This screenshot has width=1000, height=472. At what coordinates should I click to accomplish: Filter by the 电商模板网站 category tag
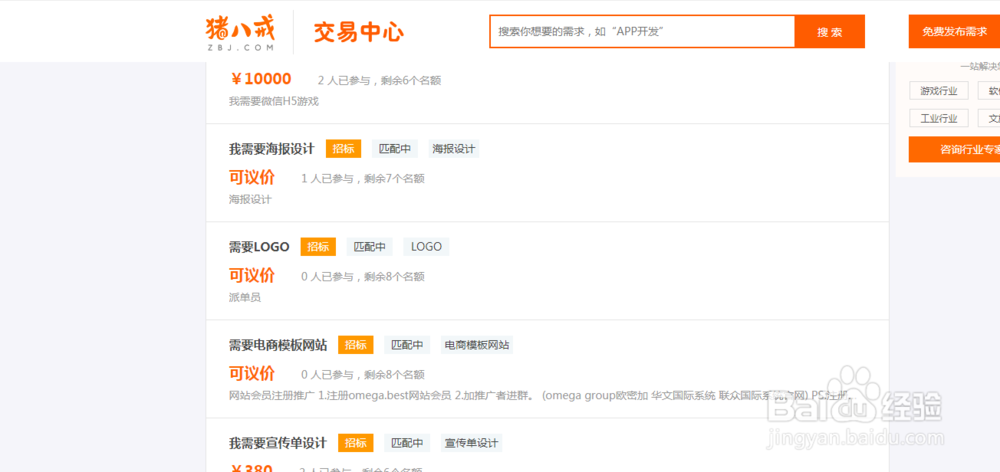[x=477, y=345]
